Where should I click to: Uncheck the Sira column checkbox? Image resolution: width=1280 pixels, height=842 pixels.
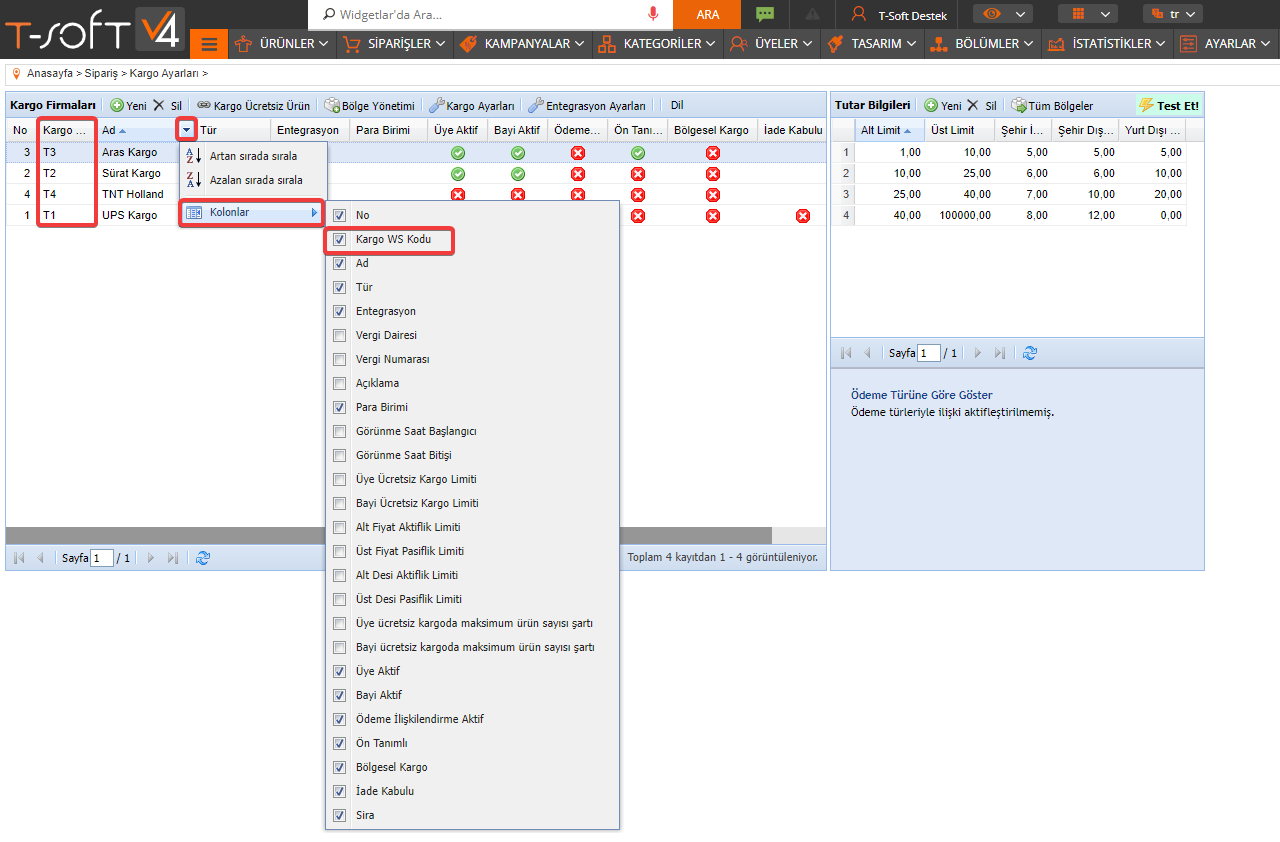[x=340, y=815]
